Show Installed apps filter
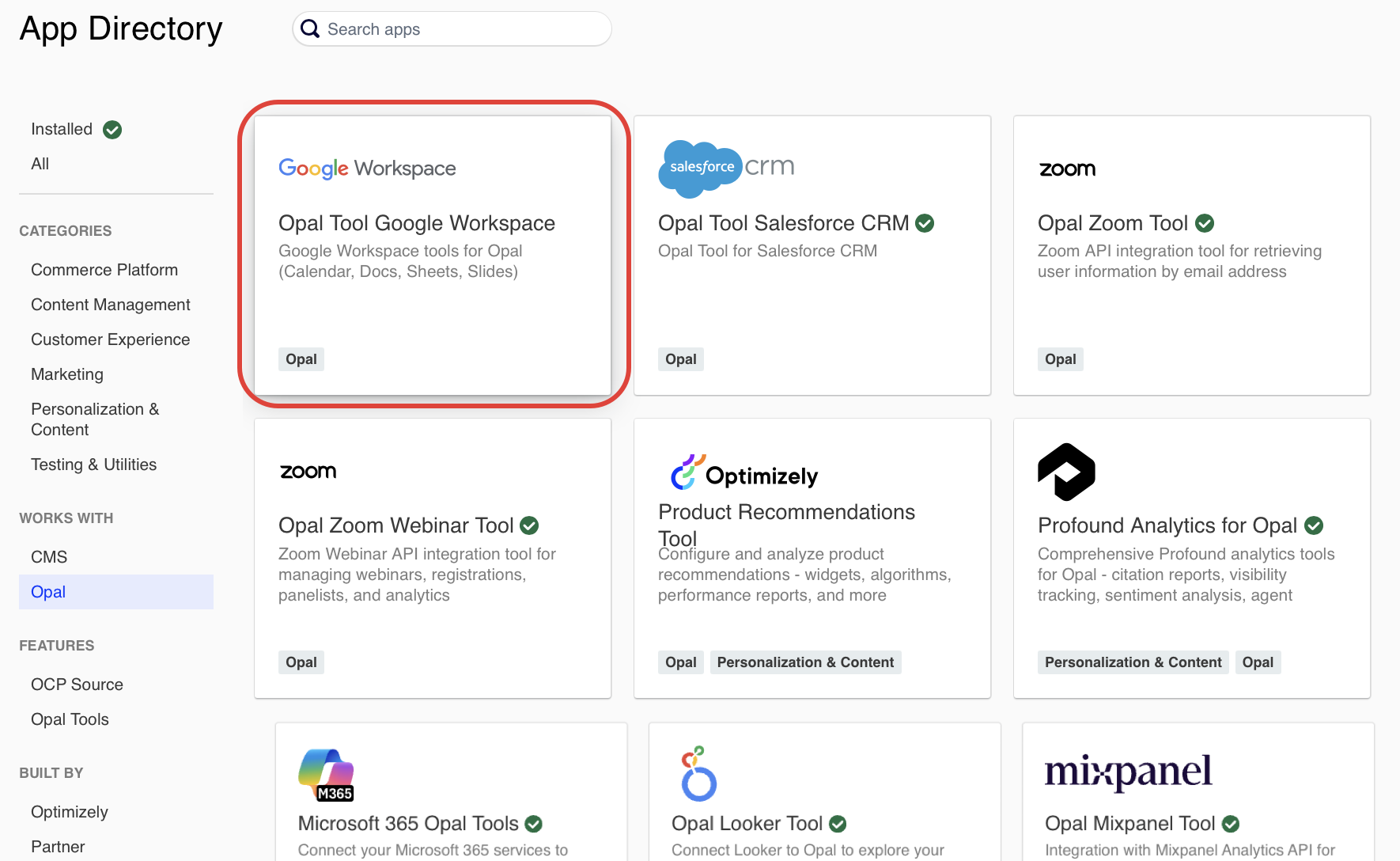Image resolution: width=1400 pixels, height=861 pixels. 62,129
